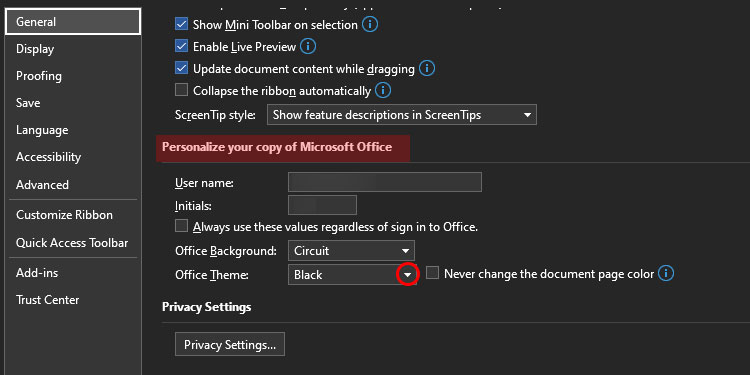
Task: Click the Privacy Settings section heading
Action: [x=207, y=307]
